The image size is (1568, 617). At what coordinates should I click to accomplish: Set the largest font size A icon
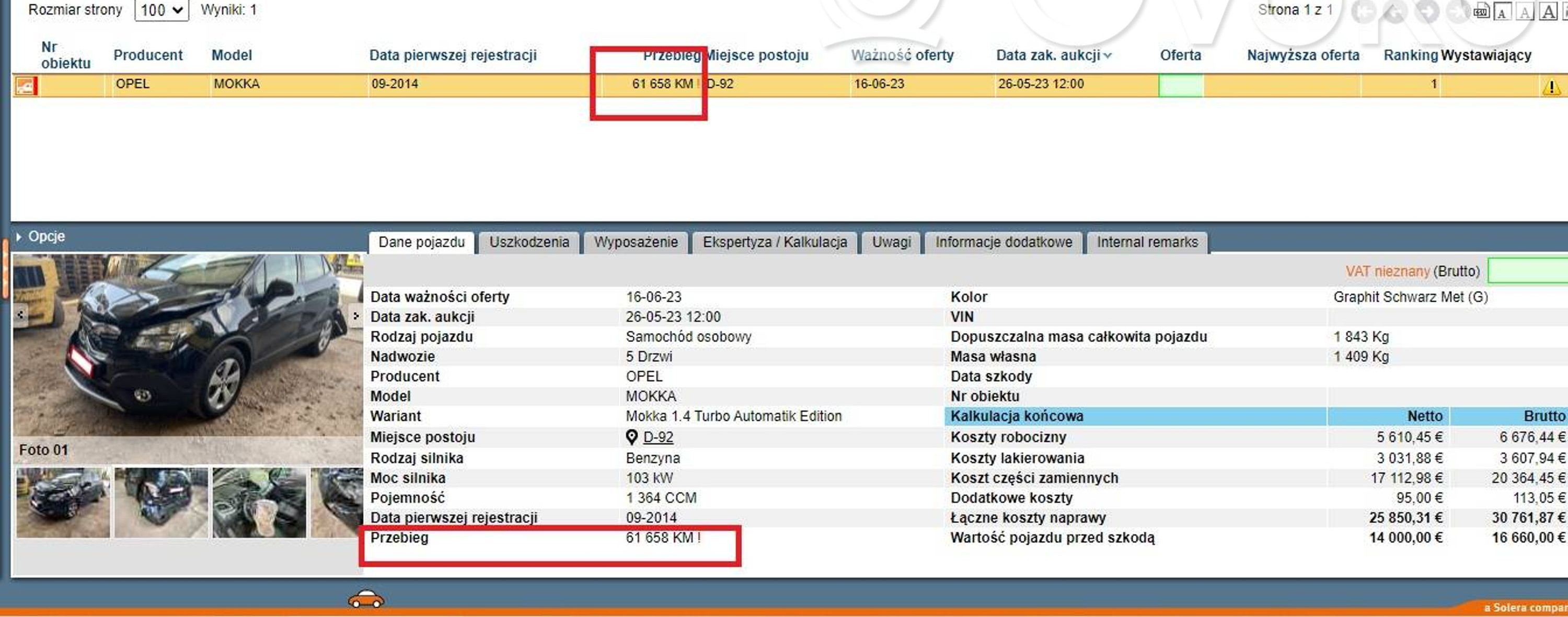1549,11
